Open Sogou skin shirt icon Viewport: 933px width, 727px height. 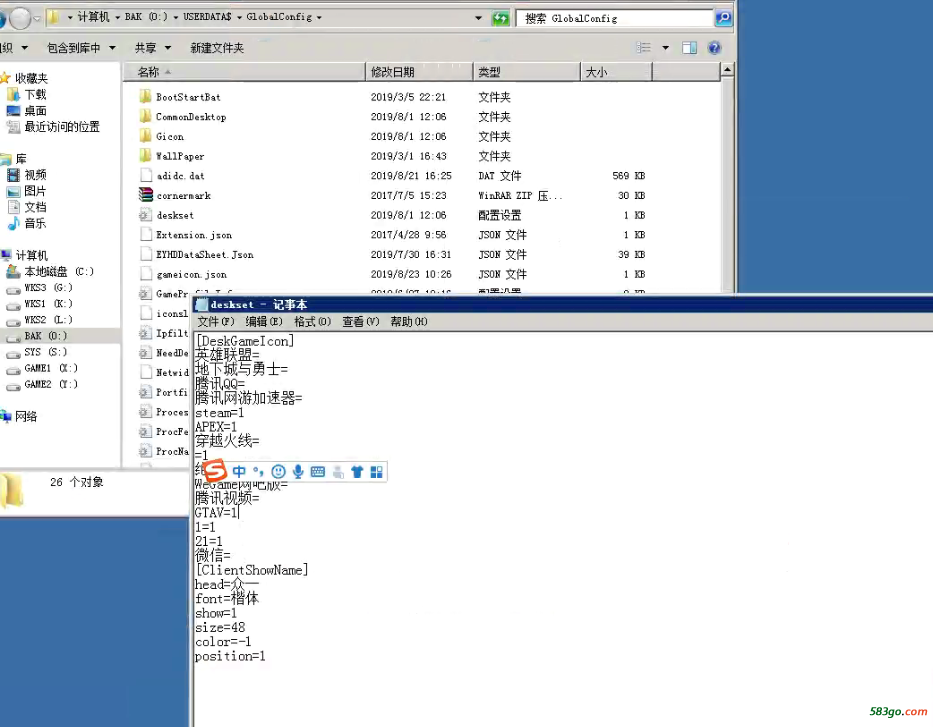click(357, 472)
